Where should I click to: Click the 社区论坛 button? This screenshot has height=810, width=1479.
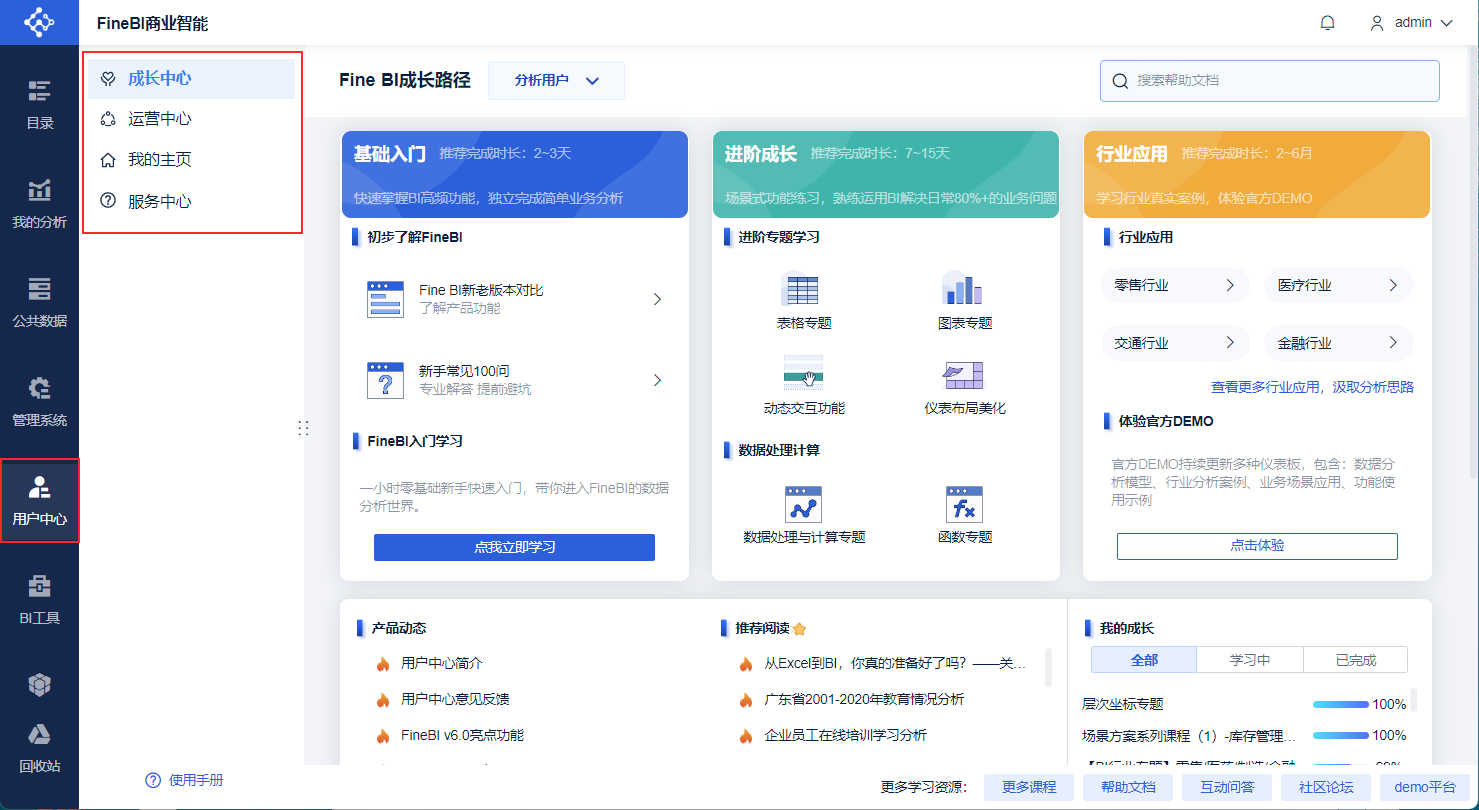click(x=1326, y=787)
